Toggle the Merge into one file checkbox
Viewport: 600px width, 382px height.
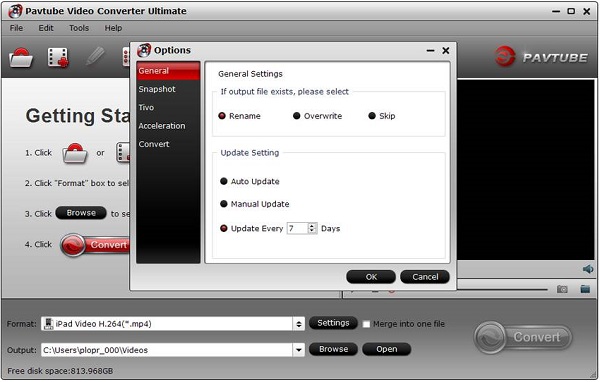point(366,324)
